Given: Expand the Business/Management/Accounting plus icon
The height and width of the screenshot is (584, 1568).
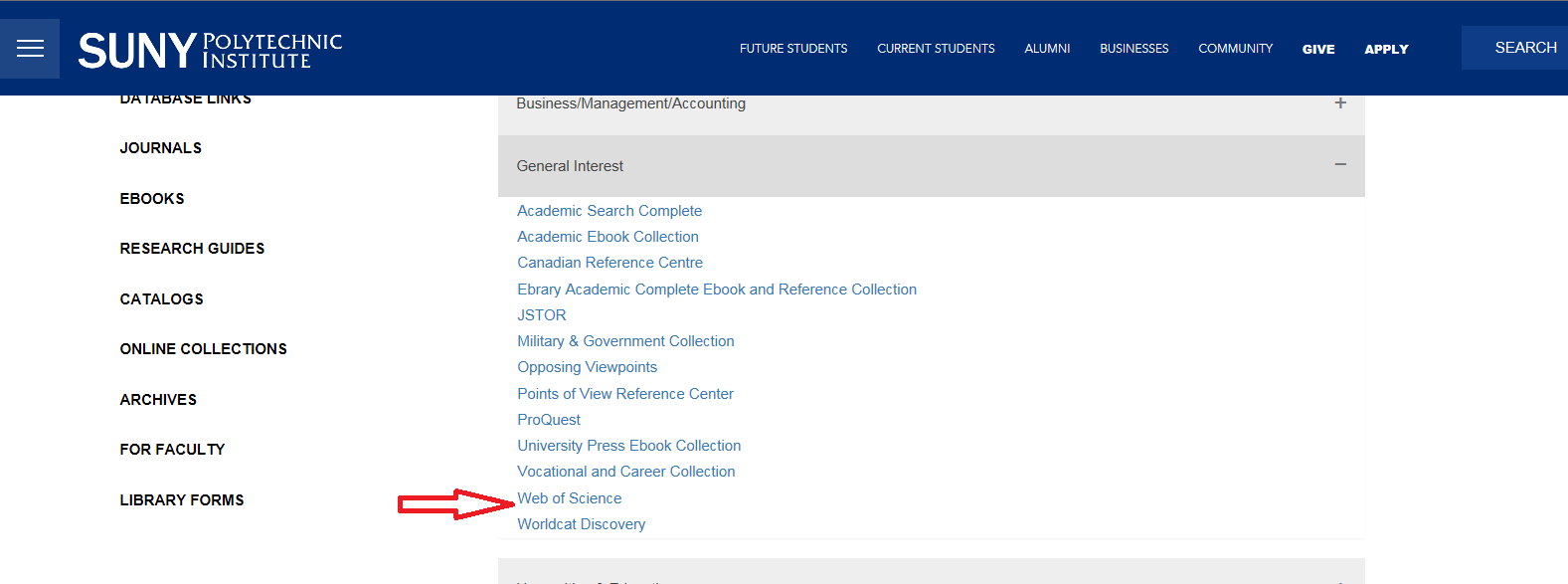Looking at the screenshot, I should coord(1340,102).
